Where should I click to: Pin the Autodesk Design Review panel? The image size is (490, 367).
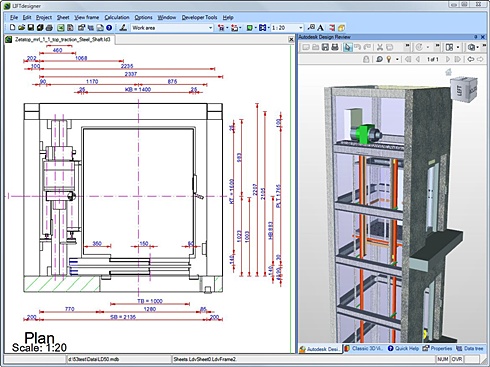(476, 37)
